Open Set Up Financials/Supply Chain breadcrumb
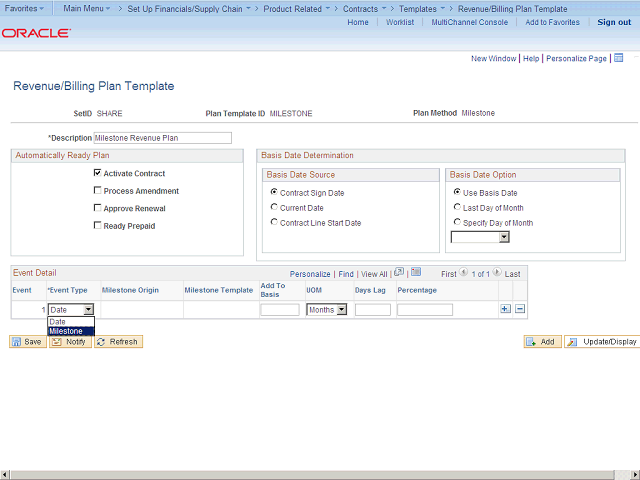 189,9
